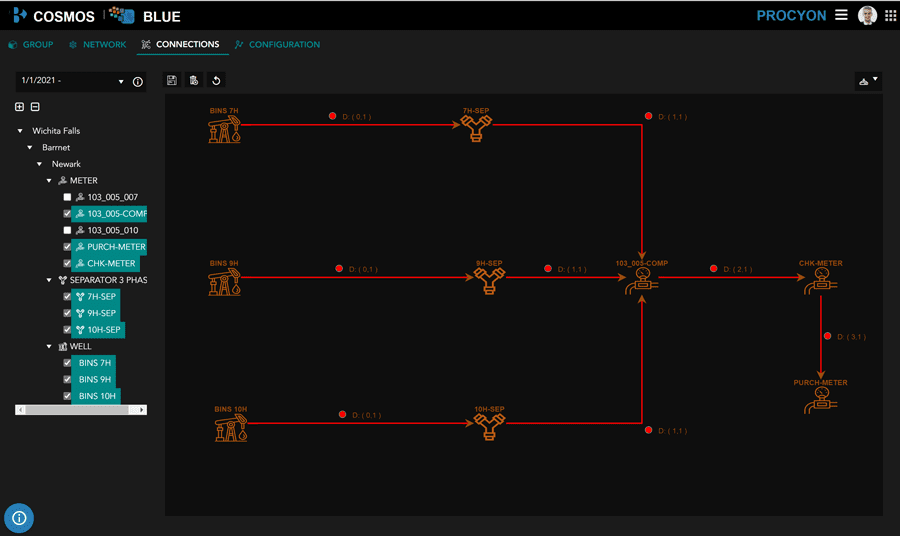900x536 pixels.
Task: Uncheck the 7H-SEP checkbox
Action: [67, 297]
